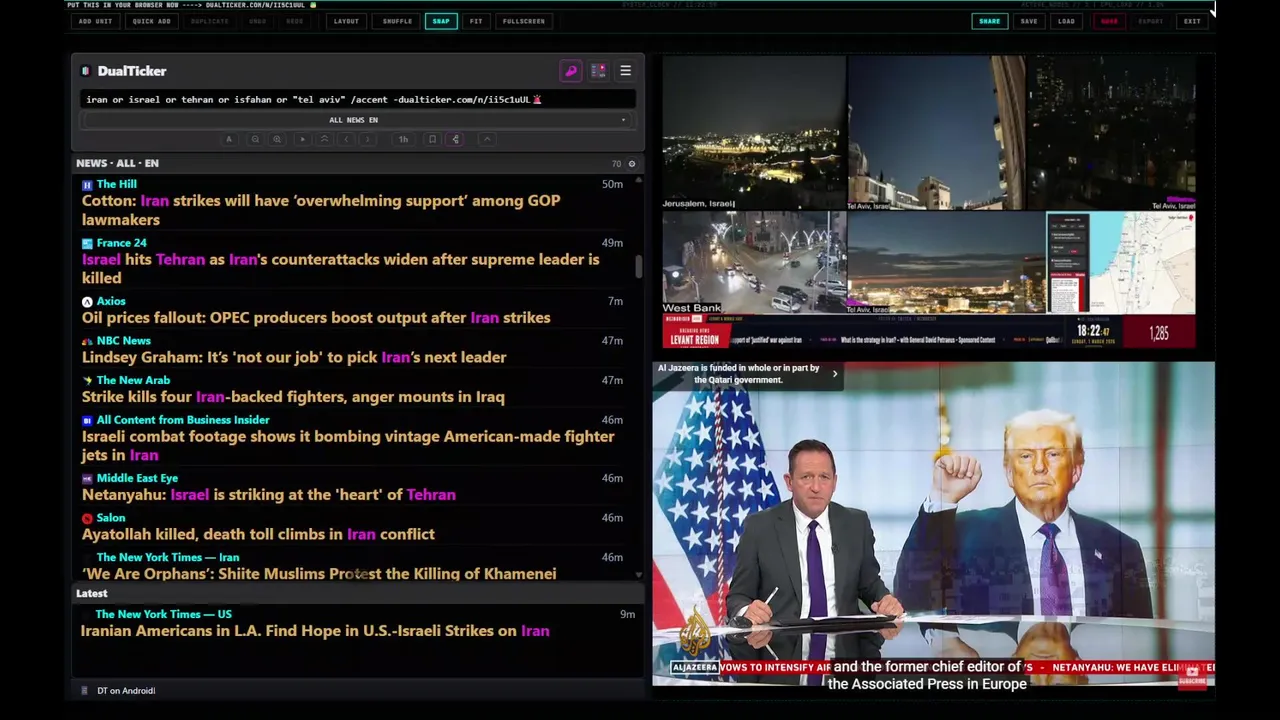Image resolution: width=1280 pixels, height=720 pixels.
Task: Open the DualTicker hamburger menu
Action: point(625,71)
